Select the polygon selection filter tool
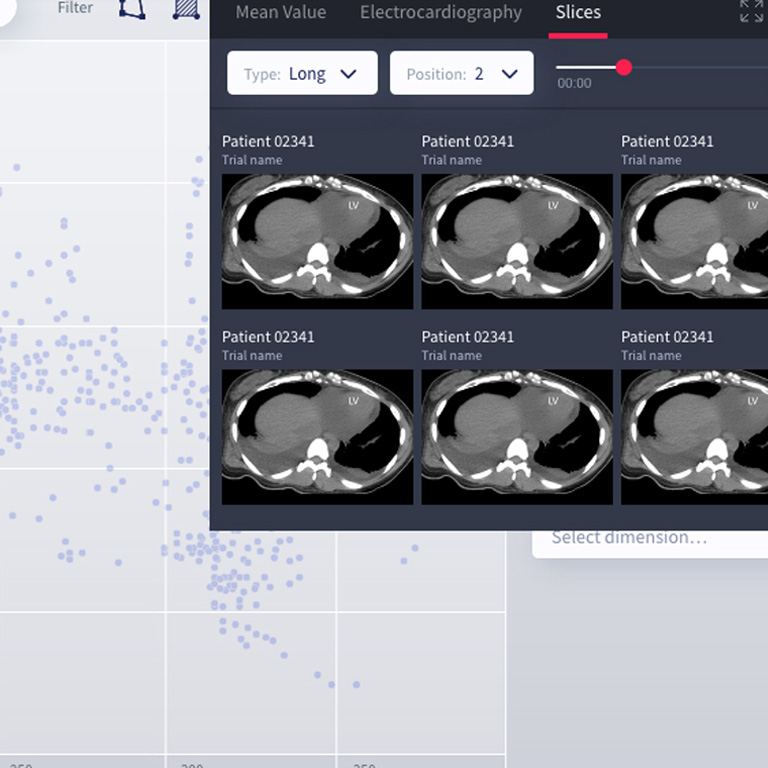The height and width of the screenshot is (768, 768). [x=131, y=9]
